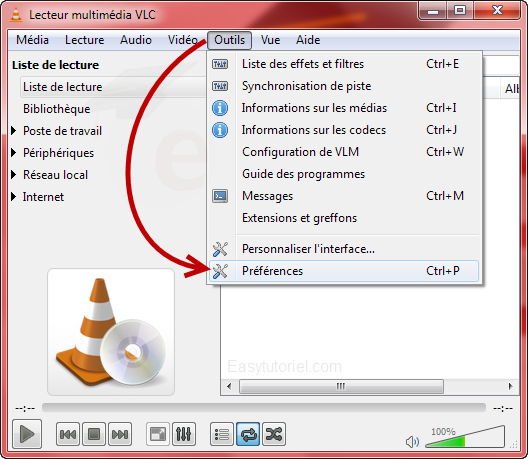Select Liste des effets et filtres
This screenshot has height=459, width=528.
click(344, 64)
